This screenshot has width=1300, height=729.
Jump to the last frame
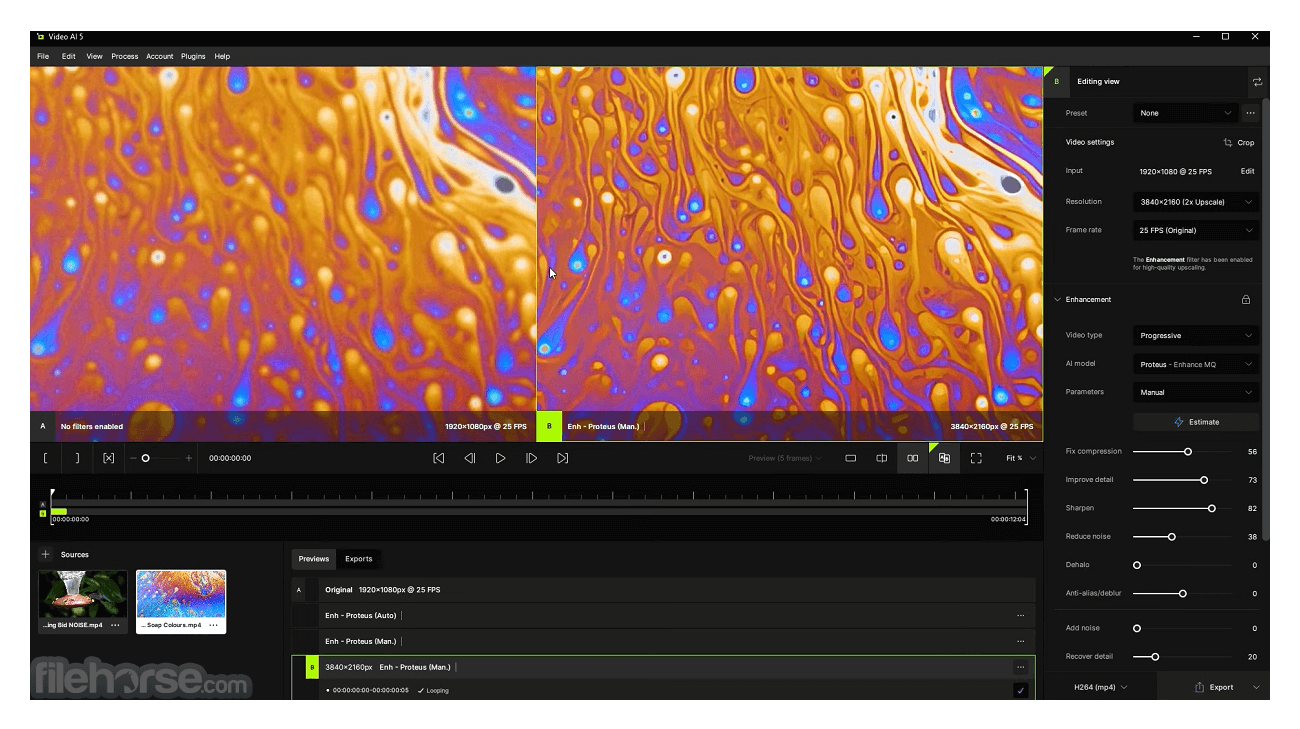(x=562, y=458)
